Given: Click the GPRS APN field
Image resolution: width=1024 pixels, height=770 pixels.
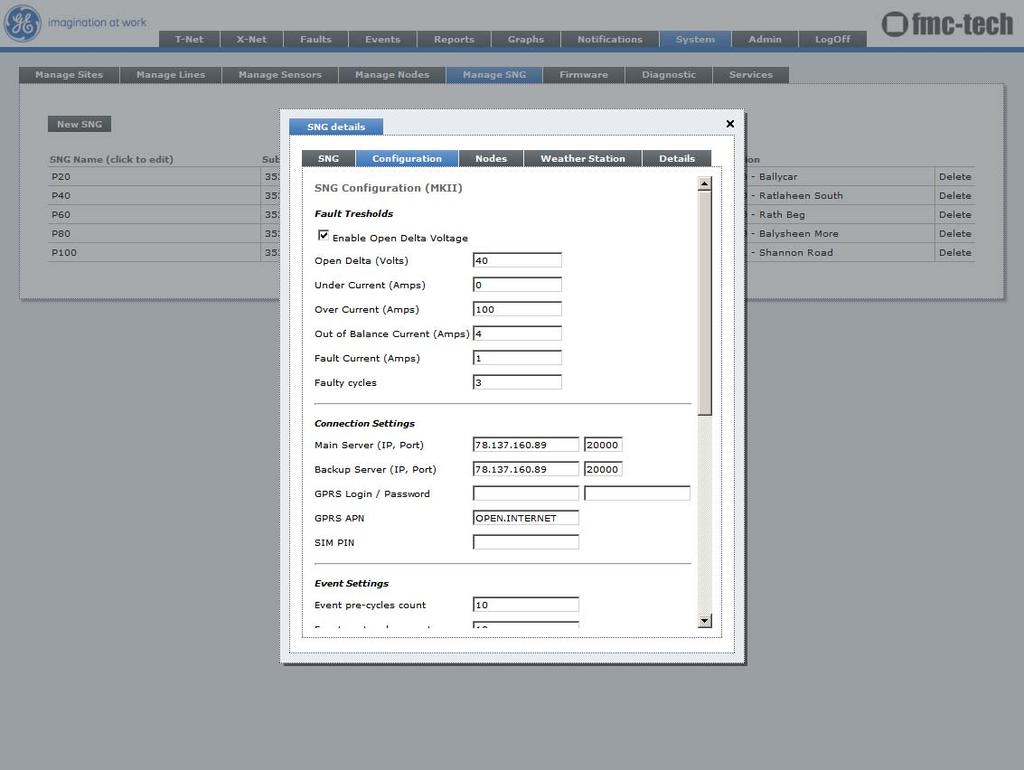Looking at the screenshot, I should pyautogui.click(x=526, y=518).
